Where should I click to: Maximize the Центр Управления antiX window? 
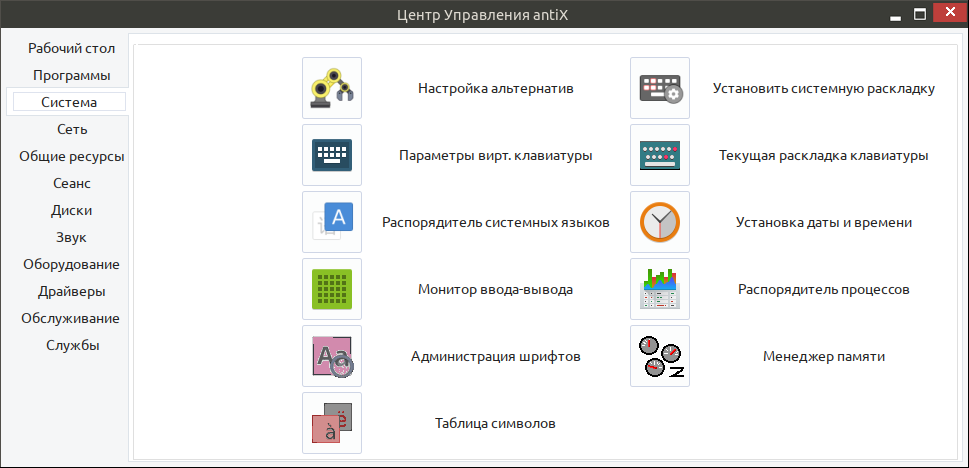(920, 14)
